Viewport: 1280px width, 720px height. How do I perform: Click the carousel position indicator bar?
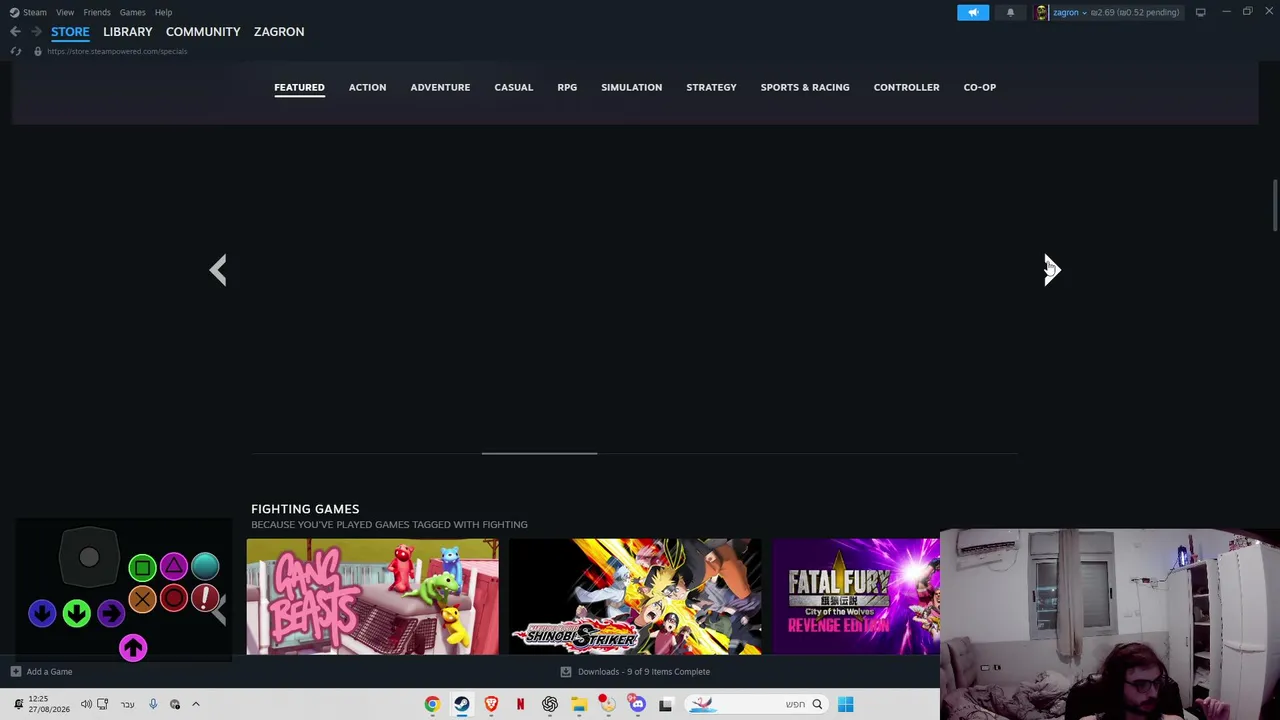539,453
